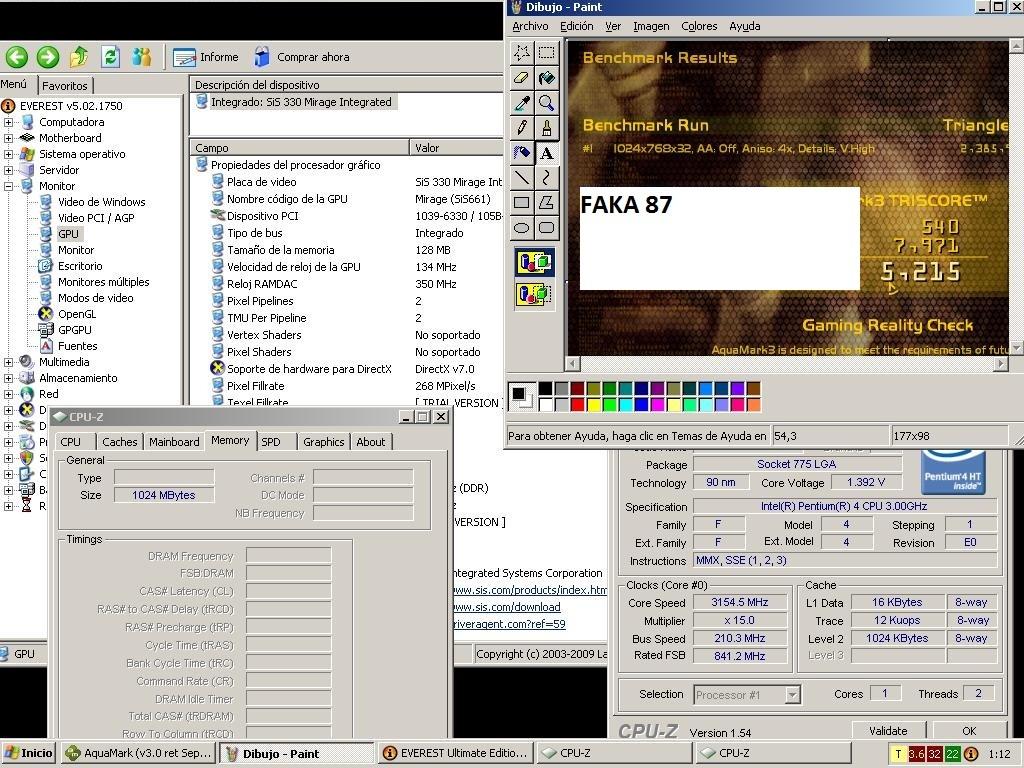Click the Up level arrow icon
Image resolution: width=1024 pixels, height=768 pixels.
(x=79, y=57)
